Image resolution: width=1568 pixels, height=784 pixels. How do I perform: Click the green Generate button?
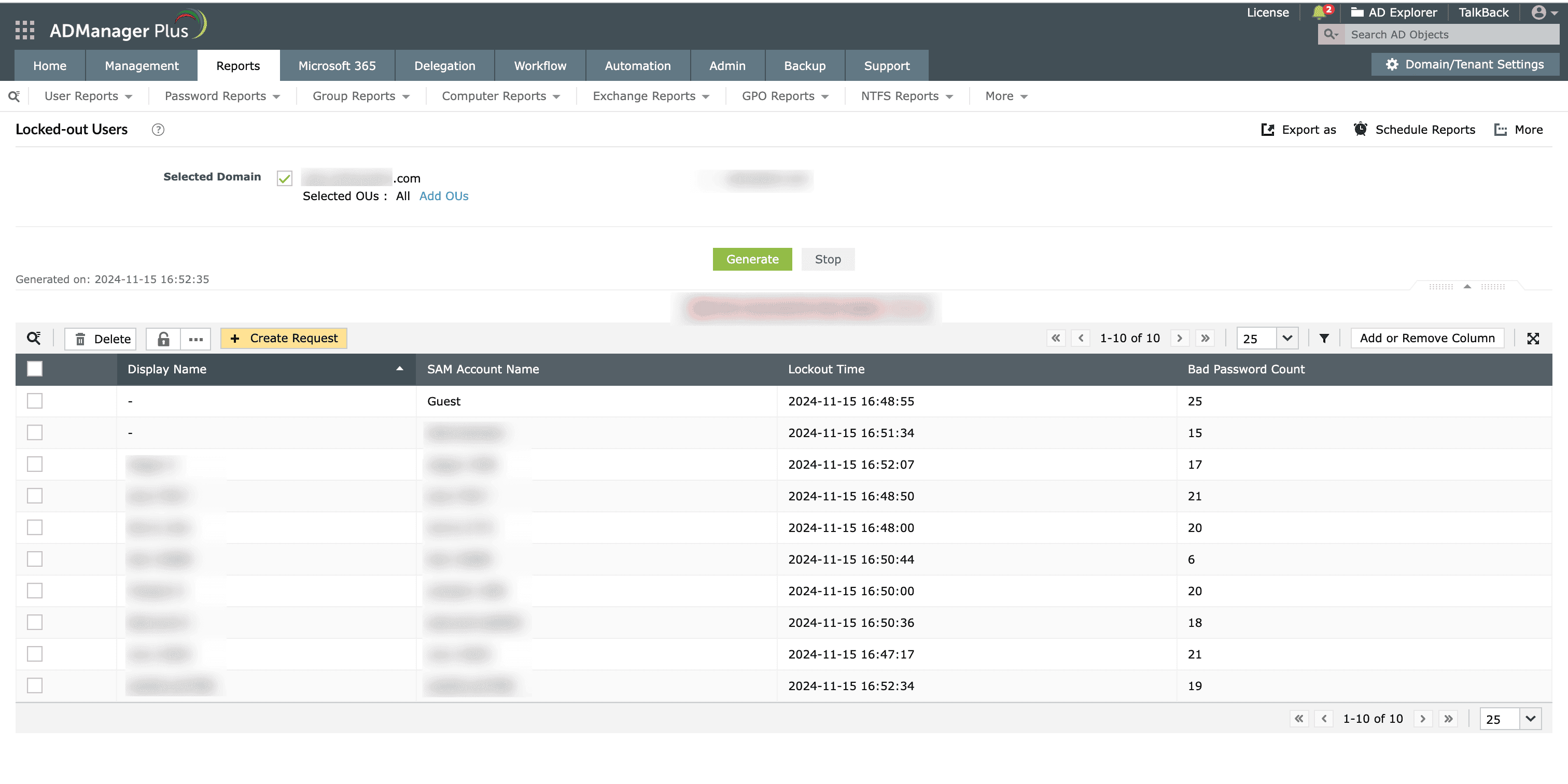(752, 259)
